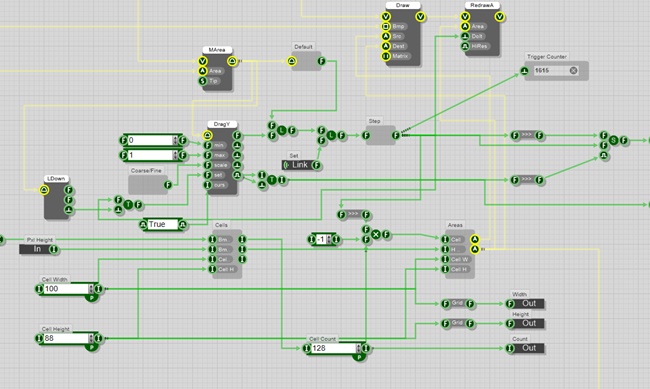The height and width of the screenshot is (389, 650).
Task: Increment the Cell Width spinner arrows
Action: [x=91, y=289]
